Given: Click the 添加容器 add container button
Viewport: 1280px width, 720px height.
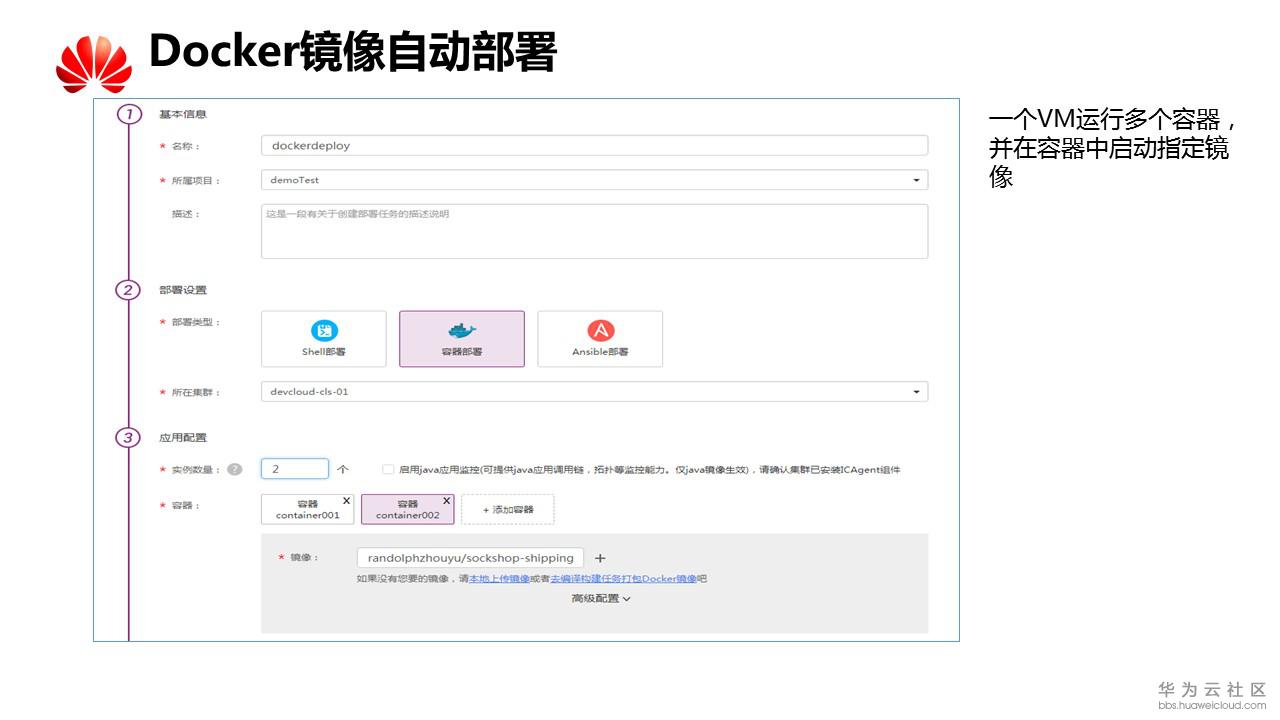Looking at the screenshot, I should tap(508, 509).
